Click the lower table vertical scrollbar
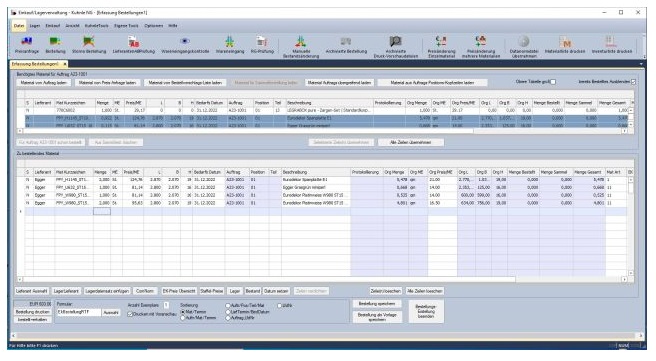The width and height of the screenshot is (656, 361). [630, 226]
